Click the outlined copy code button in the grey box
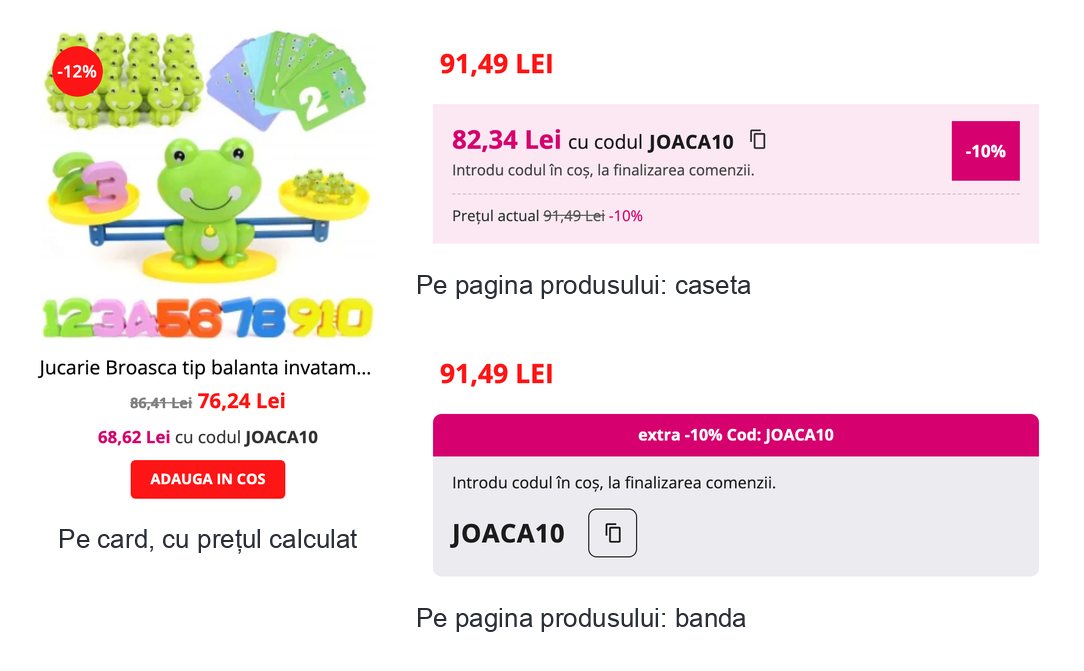The image size is (1084, 671). pos(612,533)
